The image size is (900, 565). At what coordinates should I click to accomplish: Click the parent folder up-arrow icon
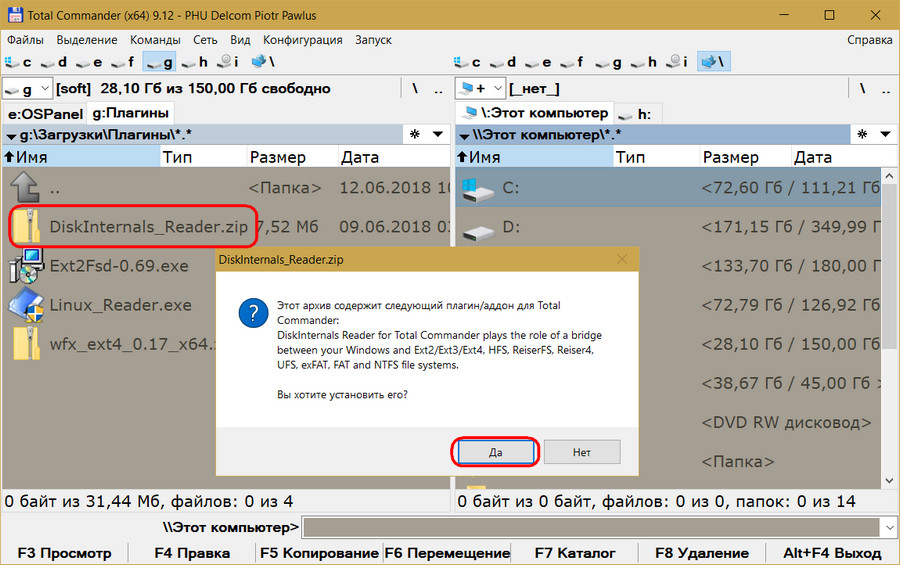(x=26, y=187)
